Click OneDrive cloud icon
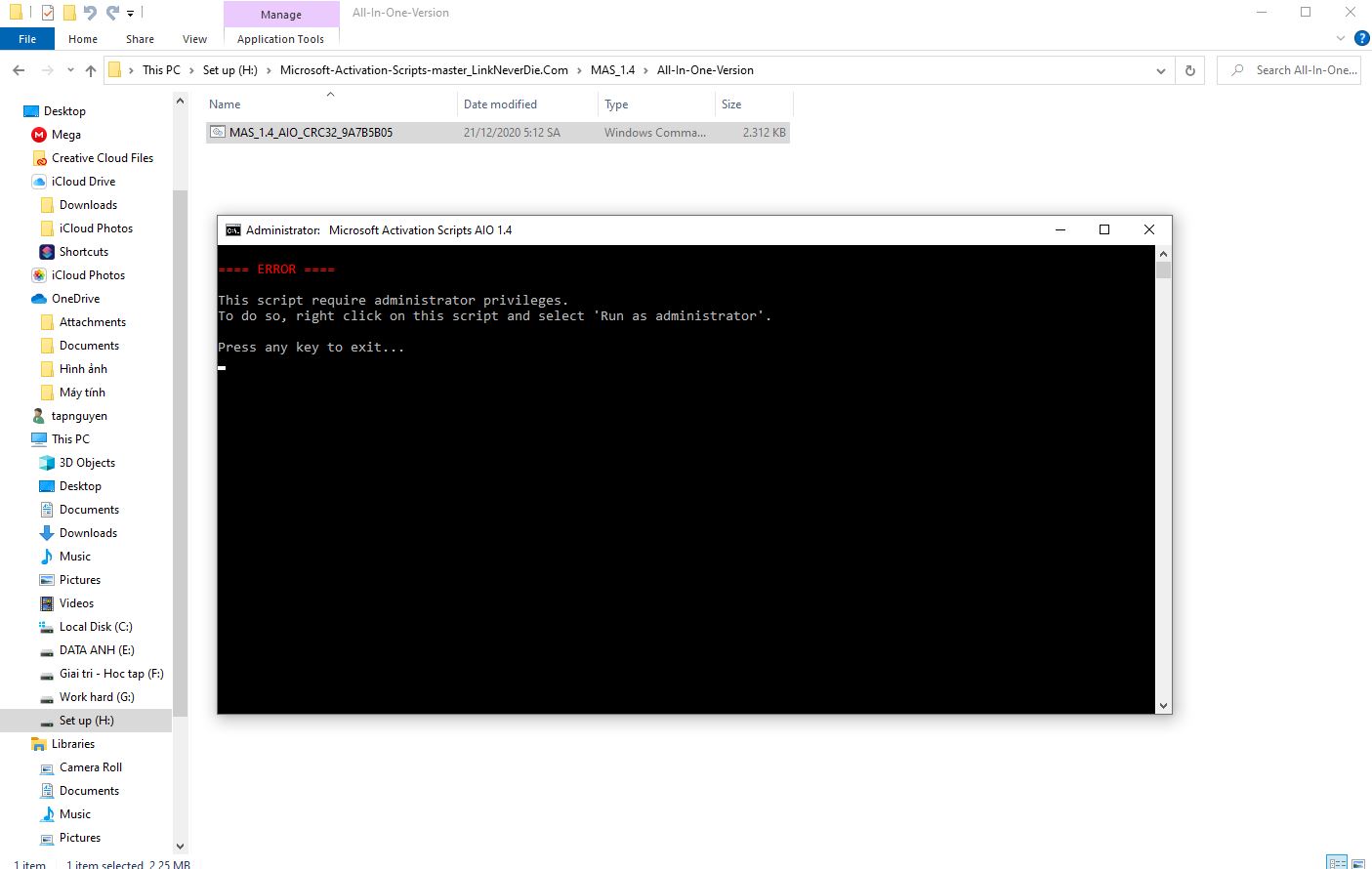This screenshot has width=1372, height=869. point(39,299)
